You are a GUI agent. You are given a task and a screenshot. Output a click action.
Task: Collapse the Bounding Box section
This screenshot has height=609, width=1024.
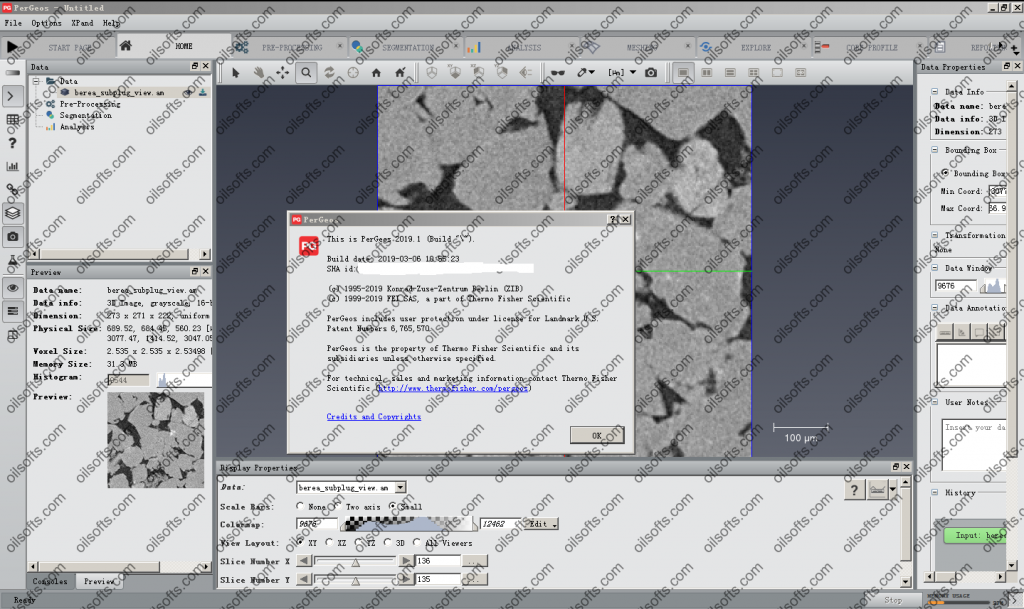pos(935,150)
